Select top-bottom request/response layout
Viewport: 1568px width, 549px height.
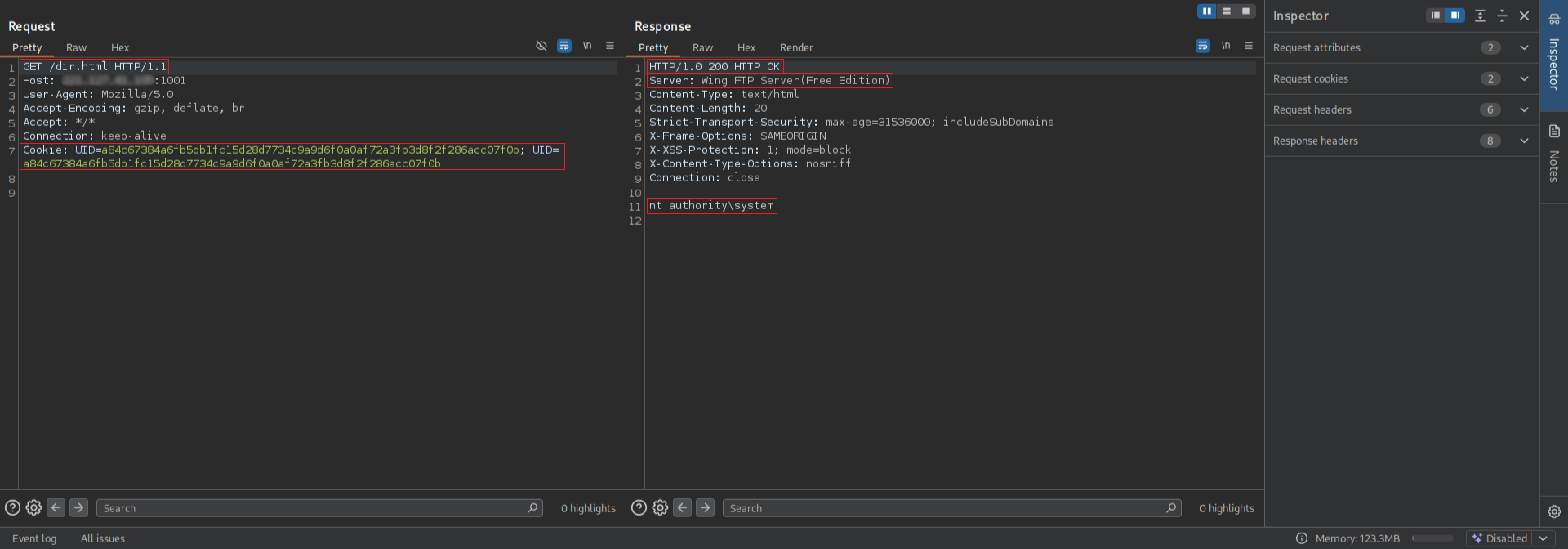coord(1227,11)
